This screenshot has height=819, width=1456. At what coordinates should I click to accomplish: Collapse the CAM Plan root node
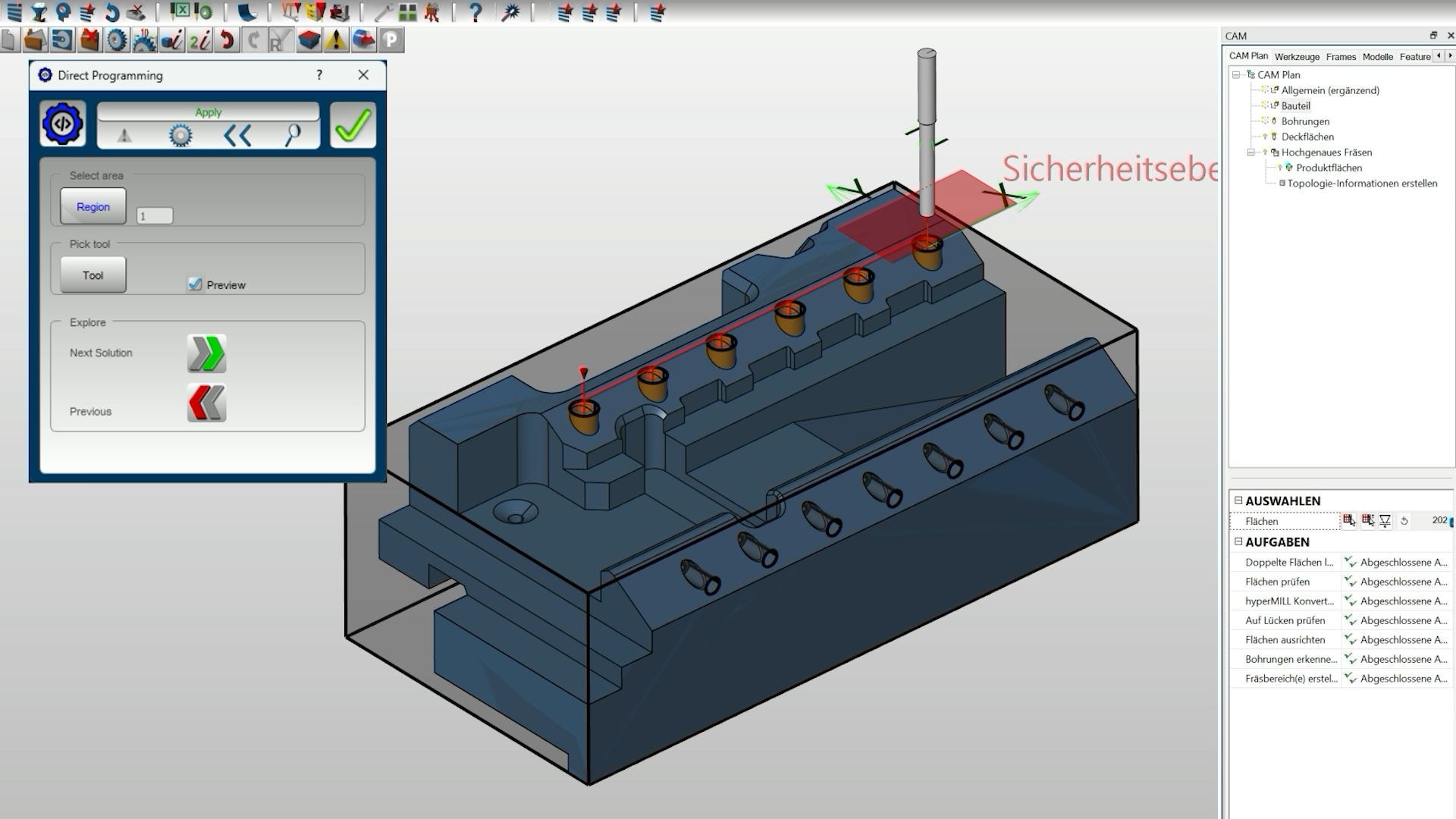(x=1236, y=74)
